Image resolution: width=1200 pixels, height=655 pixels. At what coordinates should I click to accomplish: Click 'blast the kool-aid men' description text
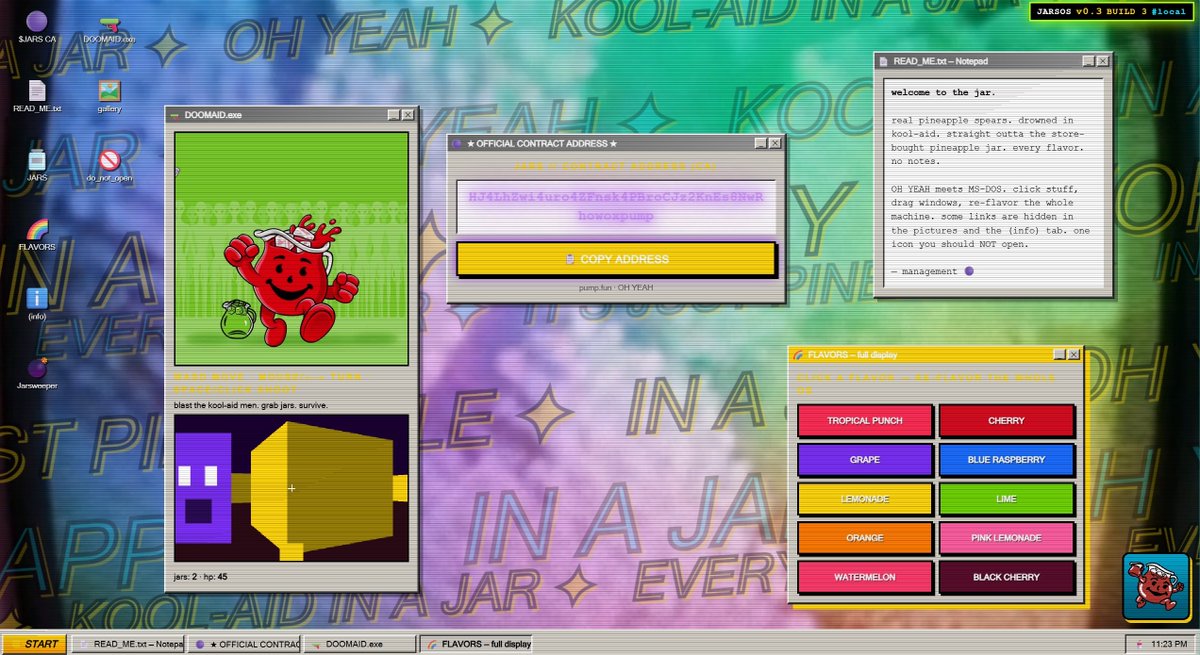pos(251,405)
